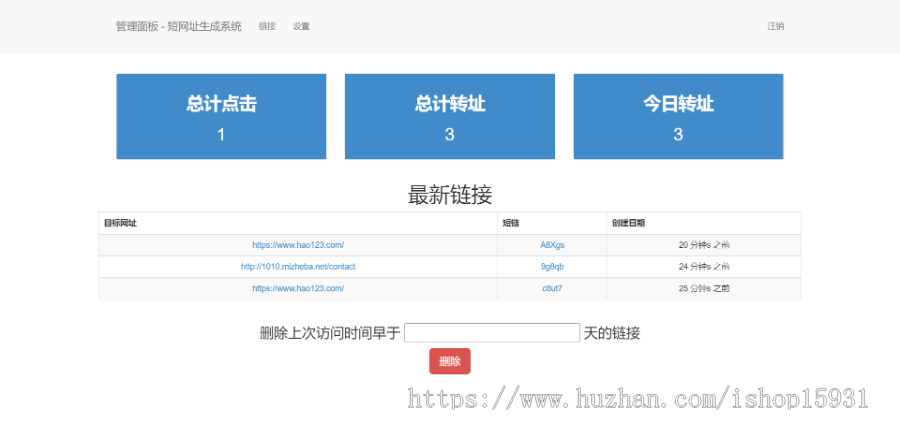Click the 删除上次访问时间早于 label
Image resolution: width=900 pixels, height=423 pixels.
pos(330,333)
